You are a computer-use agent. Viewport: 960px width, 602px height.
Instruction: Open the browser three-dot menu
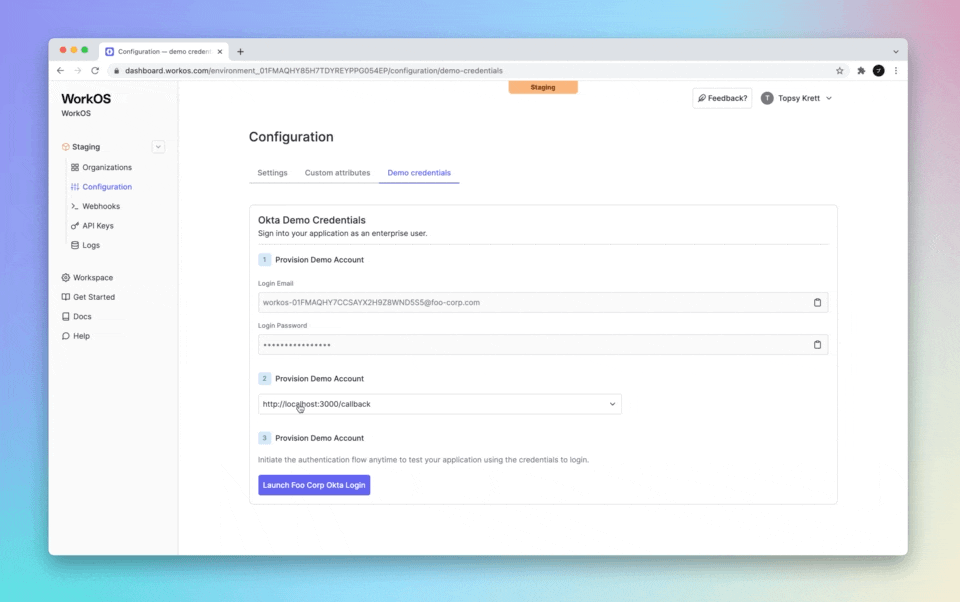click(x=896, y=70)
